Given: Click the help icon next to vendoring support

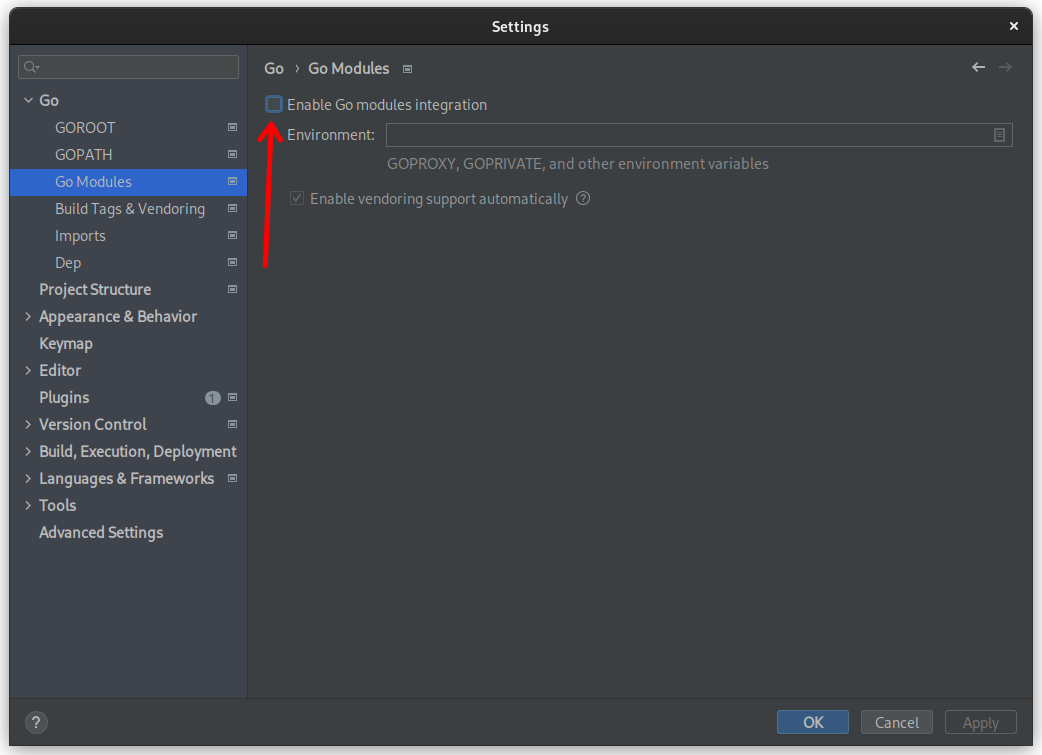Looking at the screenshot, I should point(582,198).
